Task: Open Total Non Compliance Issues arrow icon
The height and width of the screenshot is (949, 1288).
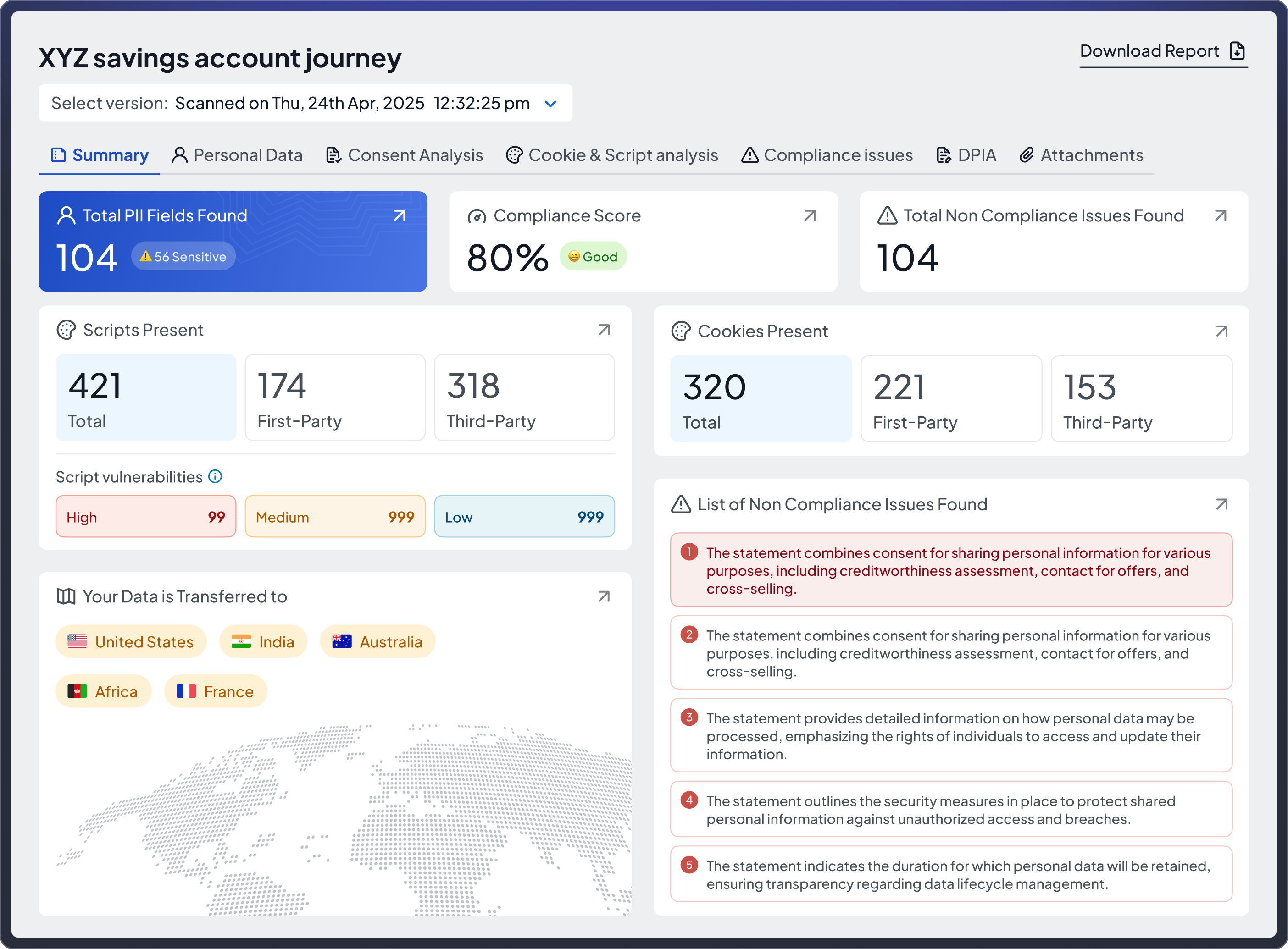Action: tap(1221, 215)
